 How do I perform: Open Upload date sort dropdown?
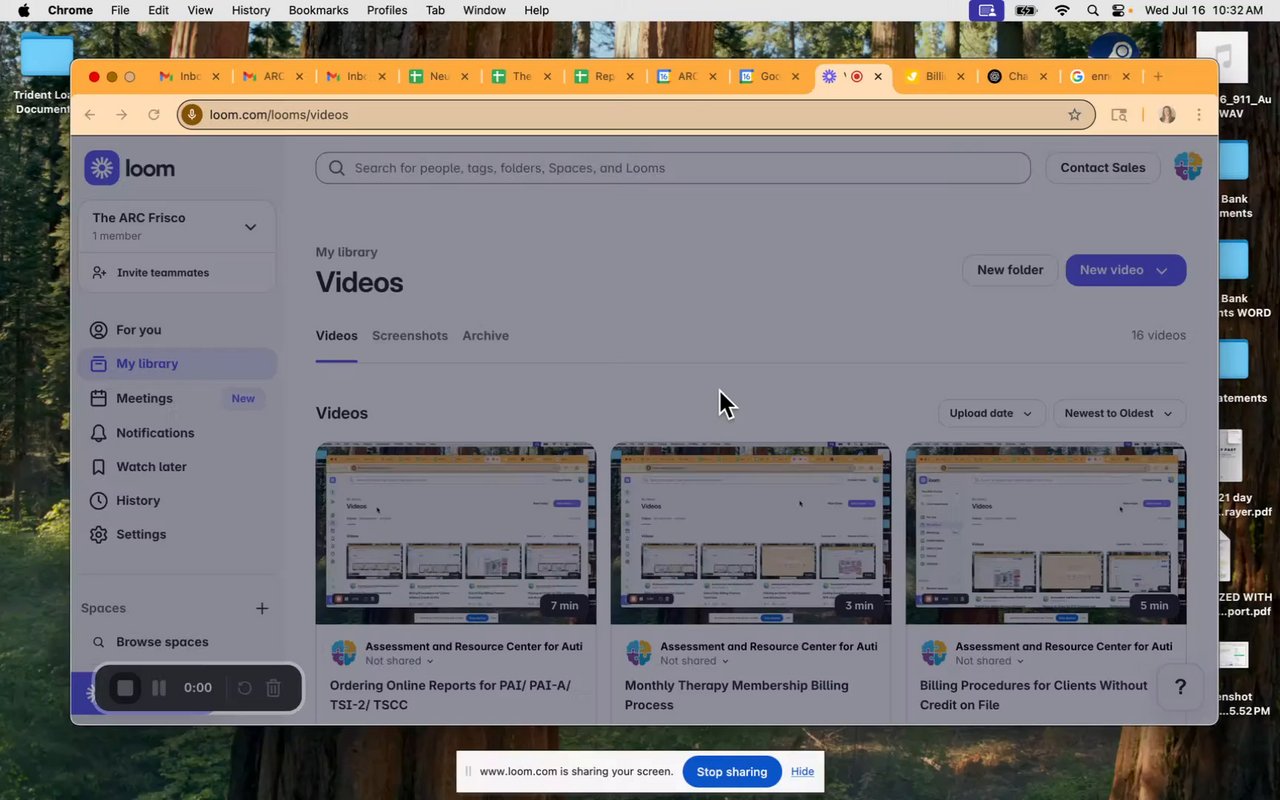991,413
